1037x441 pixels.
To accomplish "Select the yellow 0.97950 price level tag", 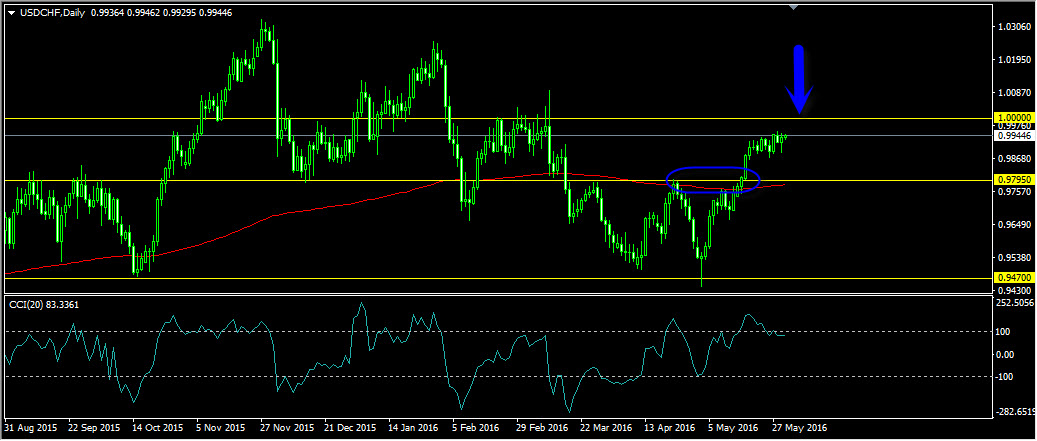I will tap(1013, 180).
